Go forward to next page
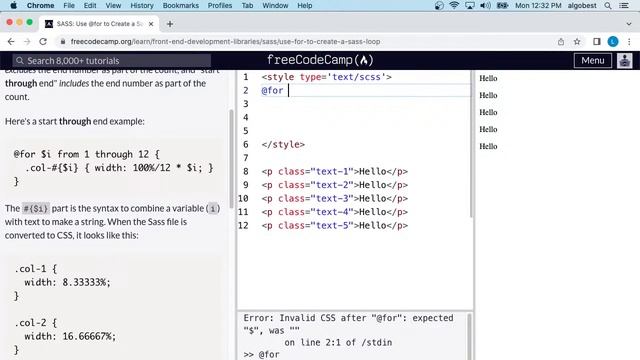The width and height of the screenshot is (640, 360). pos(27,42)
